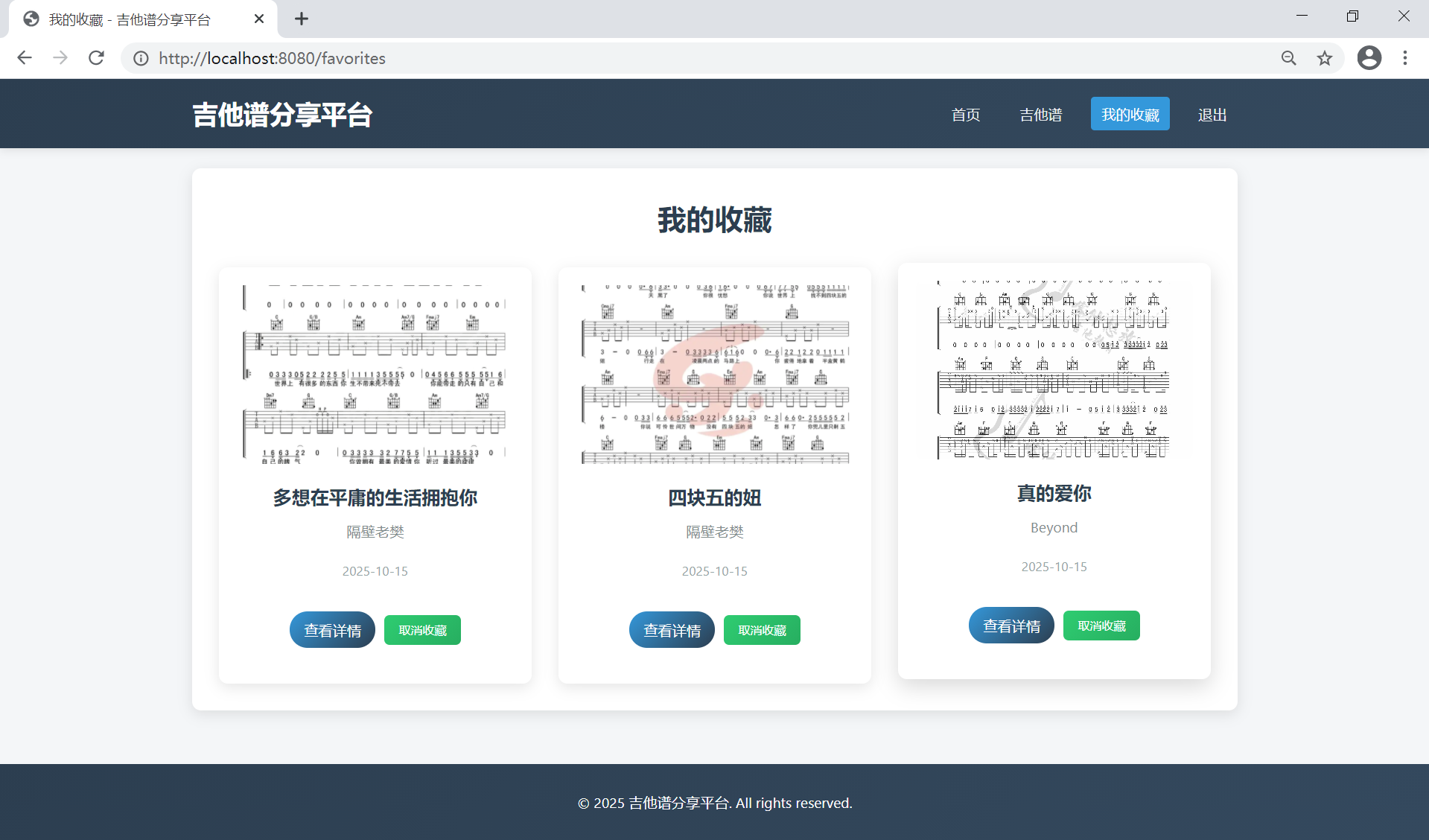Open the browser zoom magnifier icon
The image size is (1429, 840).
click(1288, 58)
